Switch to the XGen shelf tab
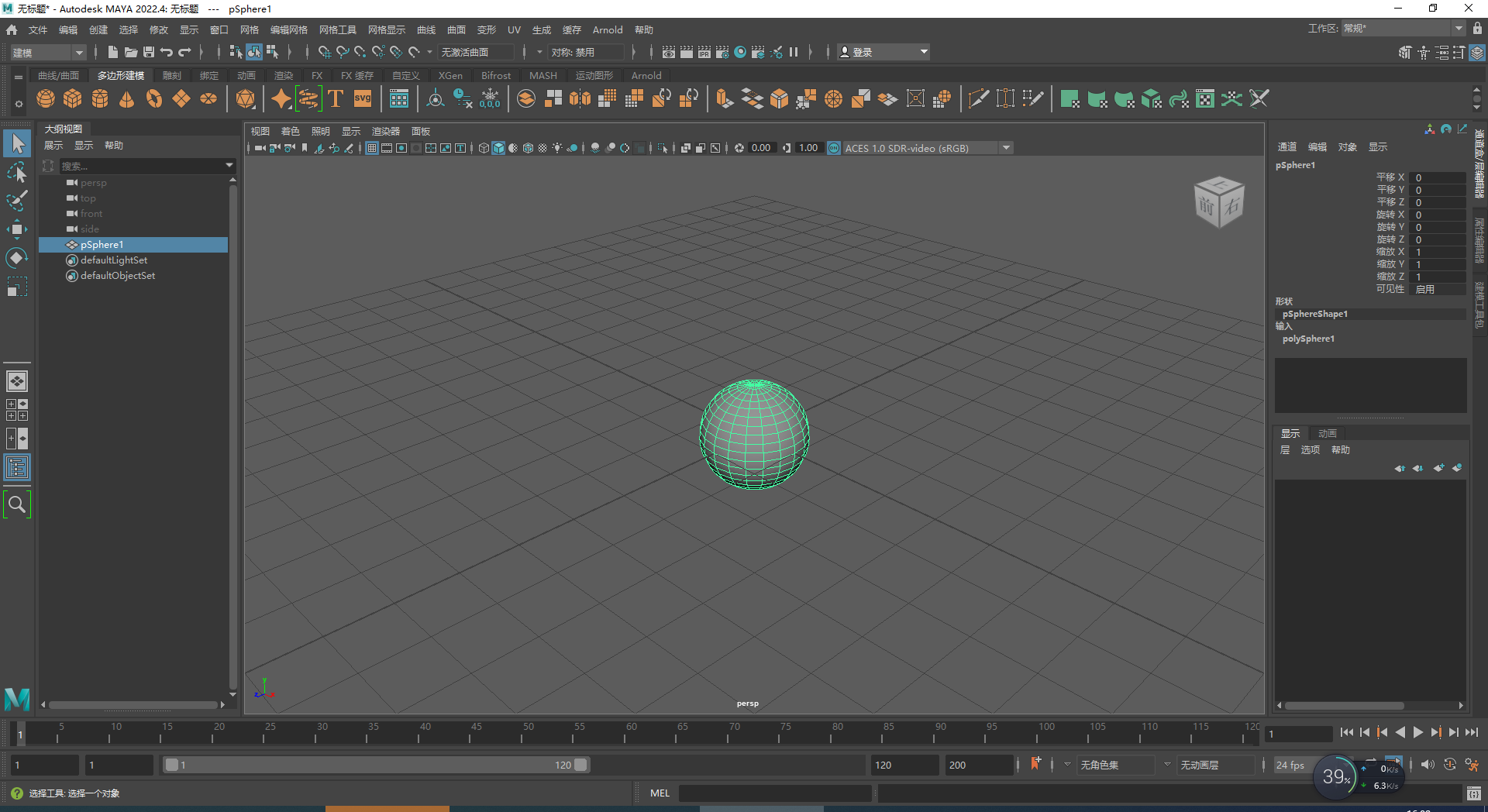This screenshot has height=812, width=1488. [x=450, y=75]
